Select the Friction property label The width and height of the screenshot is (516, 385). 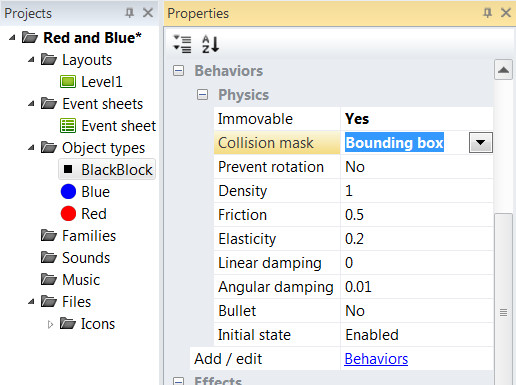[242, 215]
